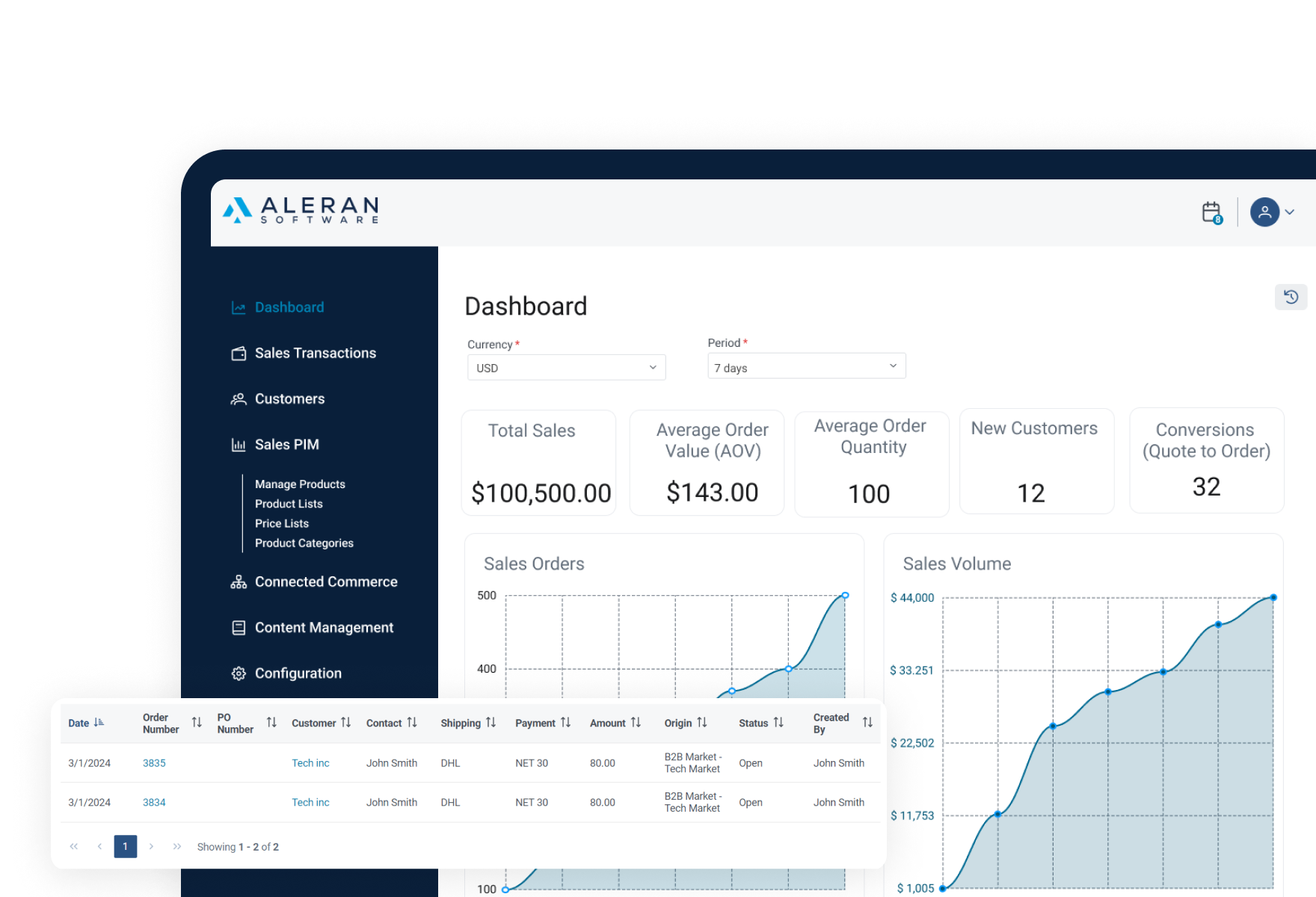Go to first page of table
This screenshot has width=1316, height=897.
[x=74, y=846]
